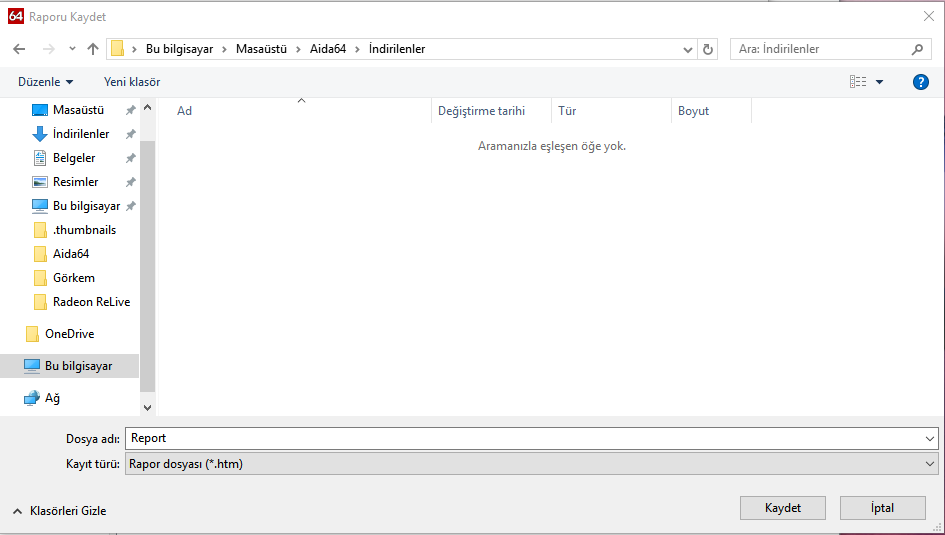The height and width of the screenshot is (535, 945).
Task: Close the Raporu Kaydet dialog
Action: [x=929, y=17]
